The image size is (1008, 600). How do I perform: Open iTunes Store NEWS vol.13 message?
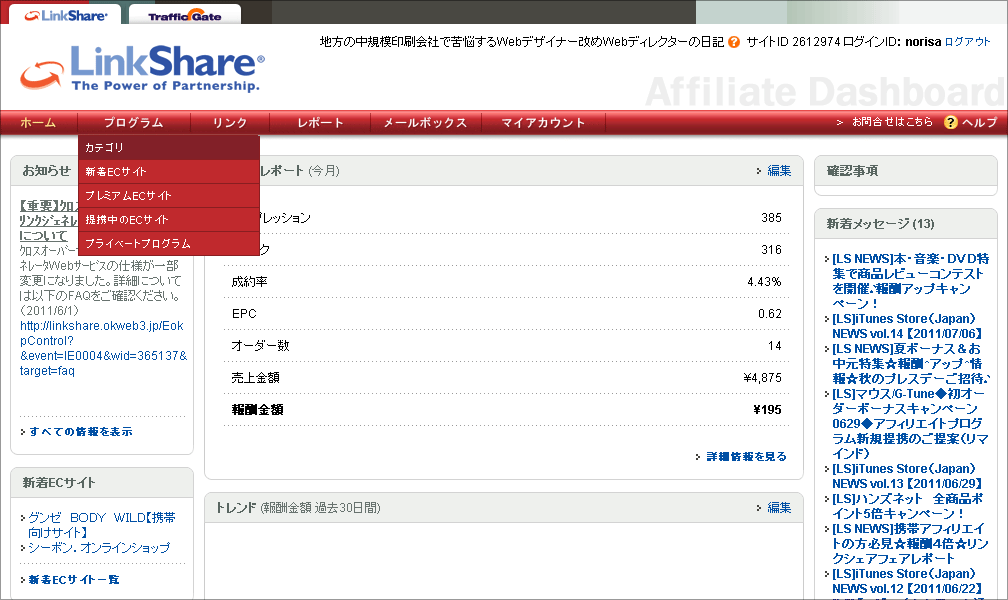coord(907,476)
